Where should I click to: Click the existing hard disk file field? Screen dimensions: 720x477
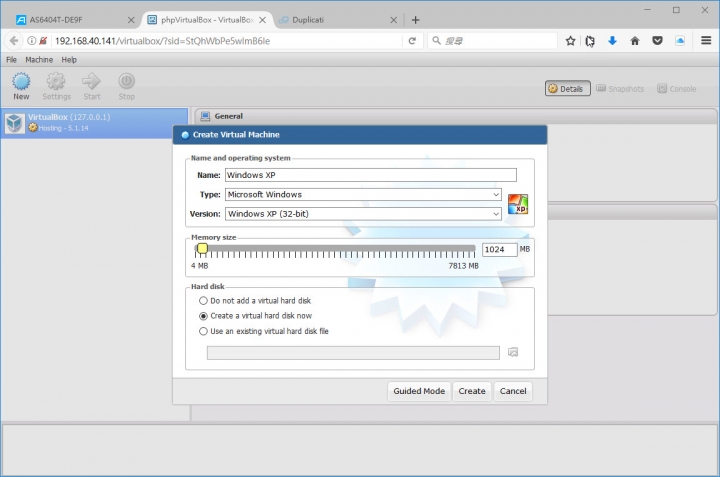click(x=353, y=353)
